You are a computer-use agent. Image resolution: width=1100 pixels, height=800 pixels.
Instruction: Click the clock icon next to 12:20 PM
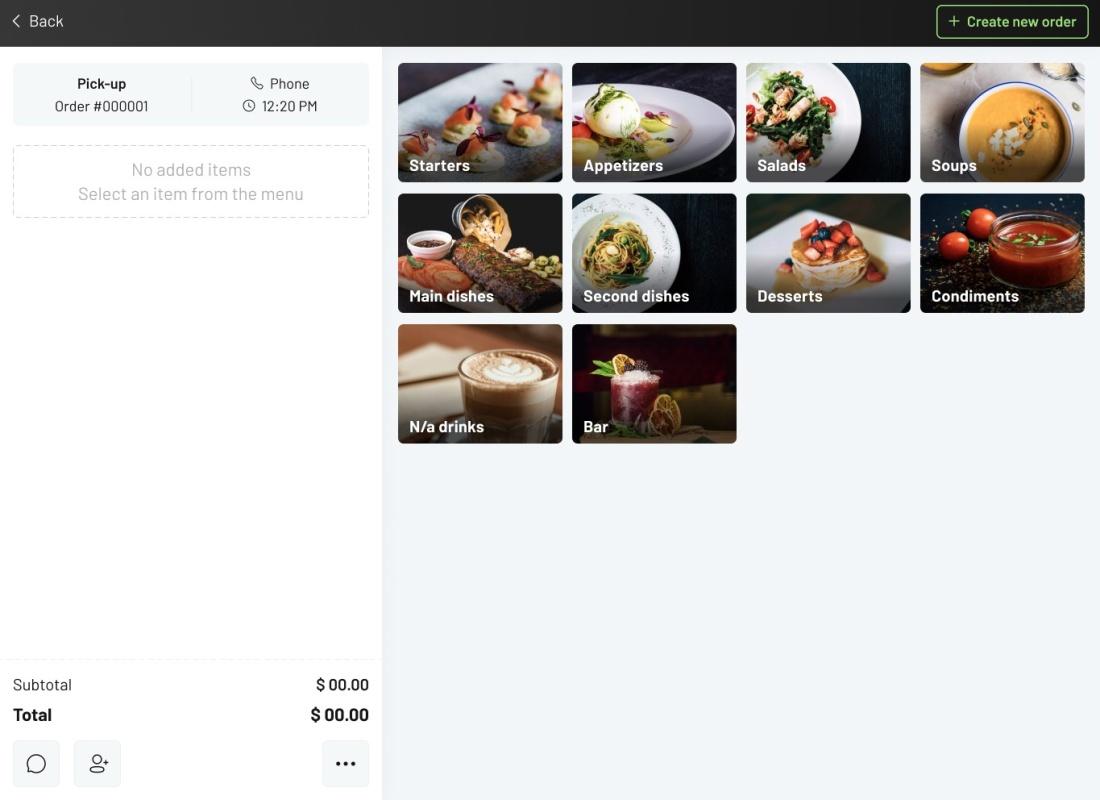click(249, 106)
